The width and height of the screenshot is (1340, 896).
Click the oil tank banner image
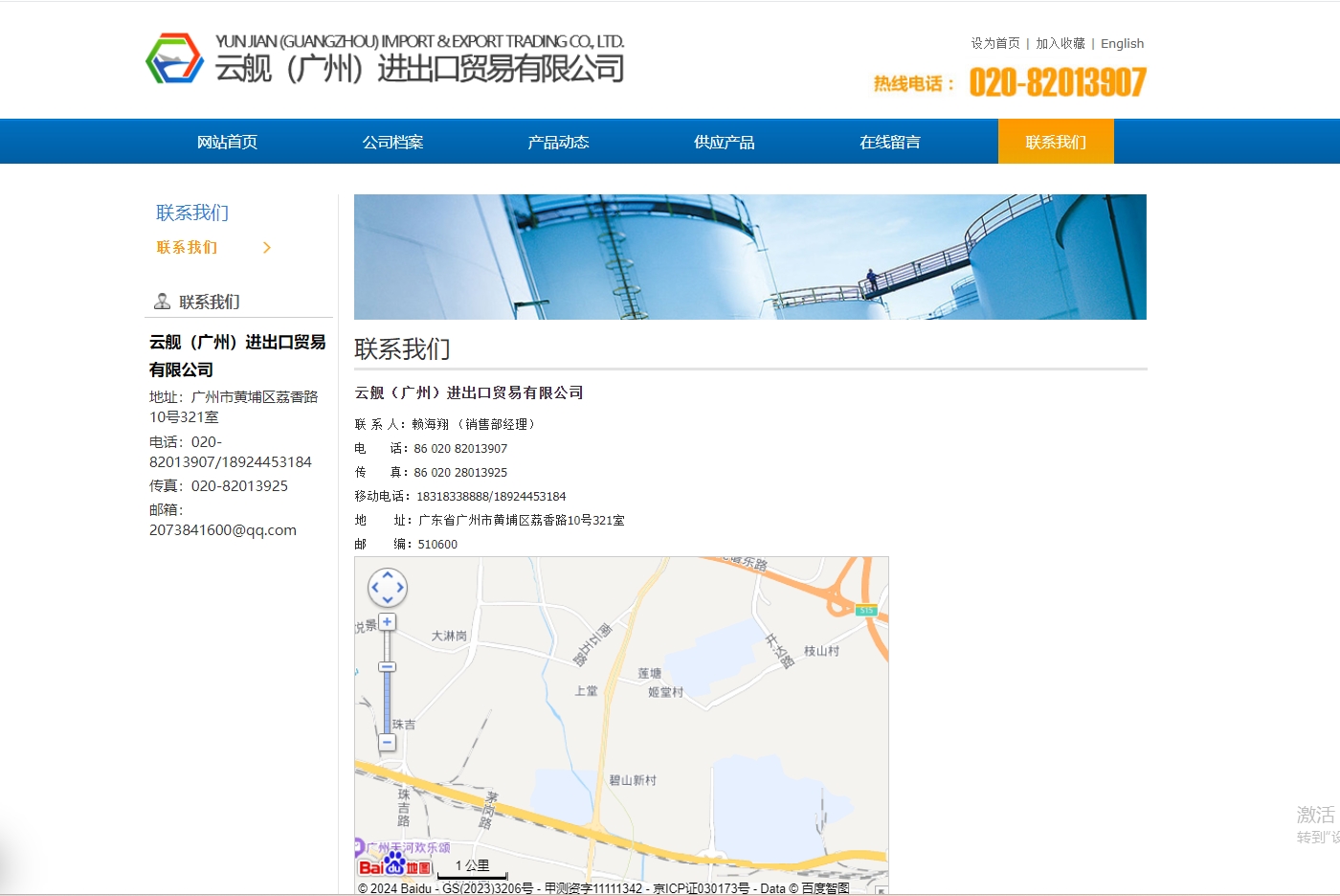(x=749, y=257)
